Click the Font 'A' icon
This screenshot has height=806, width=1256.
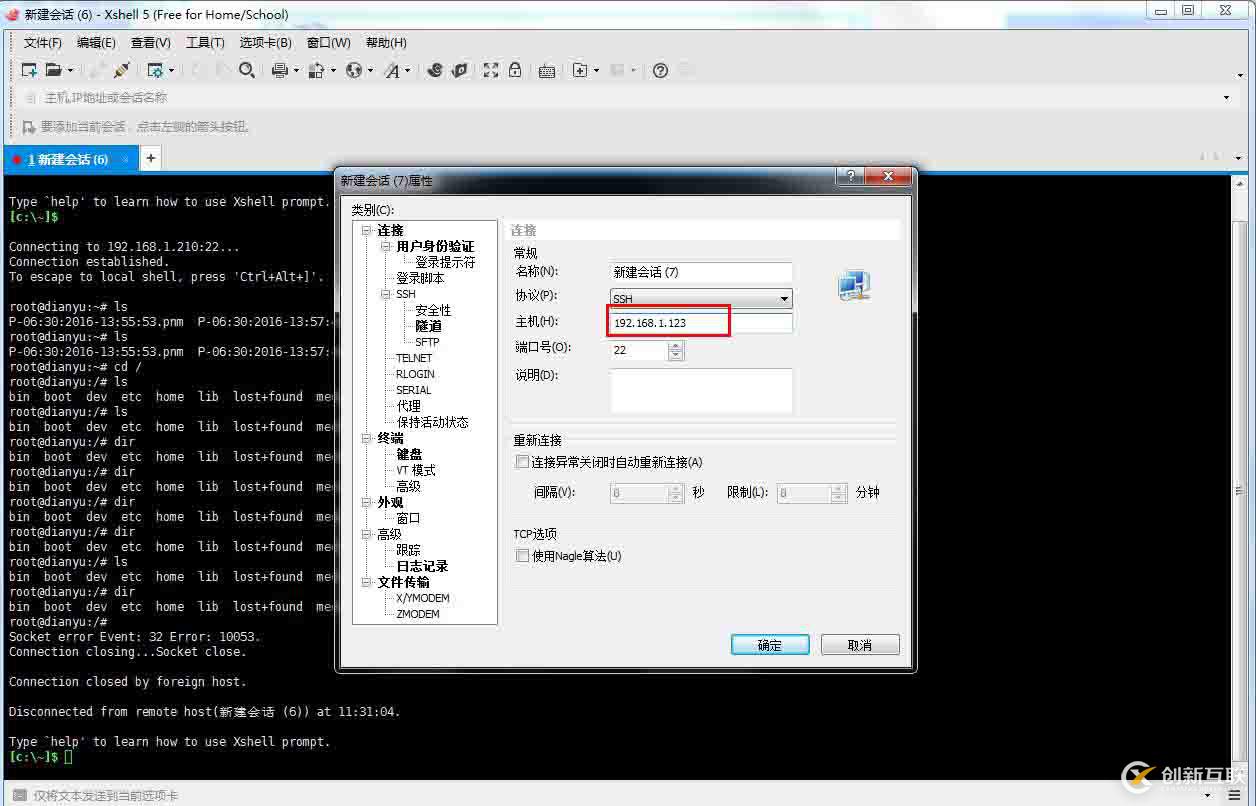pyautogui.click(x=392, y=70)
